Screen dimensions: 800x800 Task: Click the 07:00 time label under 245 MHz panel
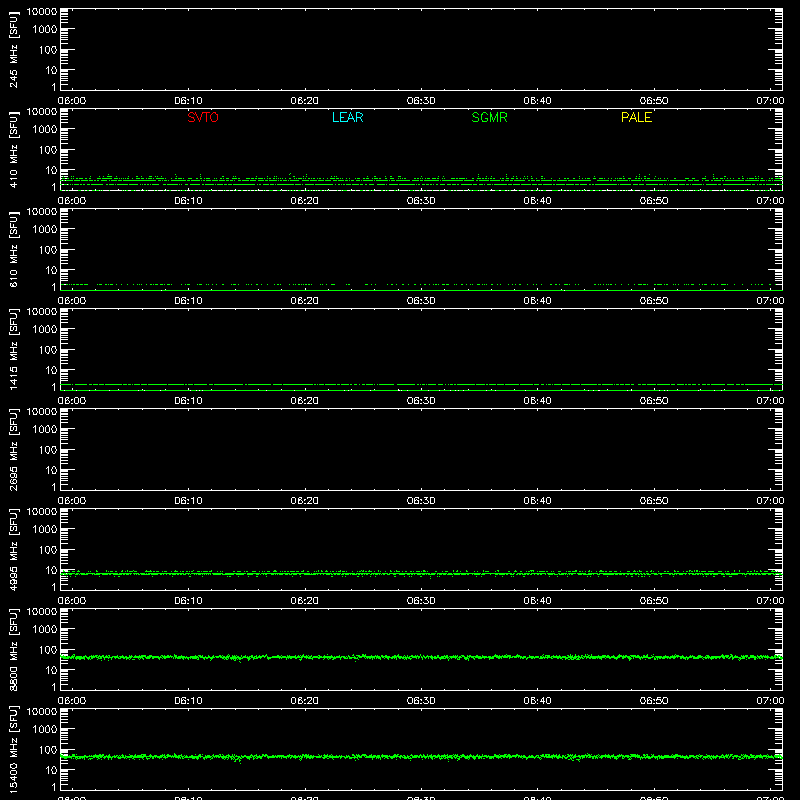click(x=770, y=101)
